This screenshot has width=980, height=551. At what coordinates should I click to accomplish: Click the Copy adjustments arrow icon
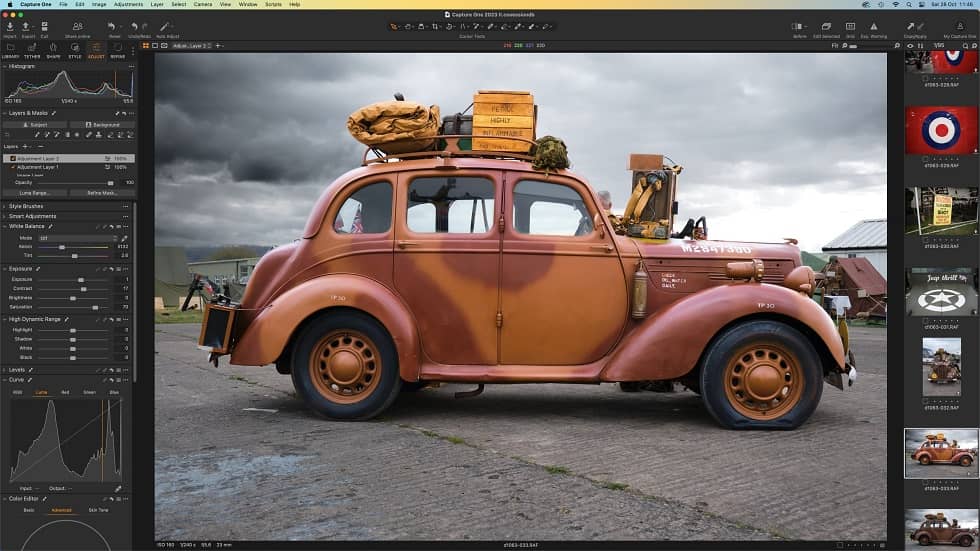pos(911,27)
